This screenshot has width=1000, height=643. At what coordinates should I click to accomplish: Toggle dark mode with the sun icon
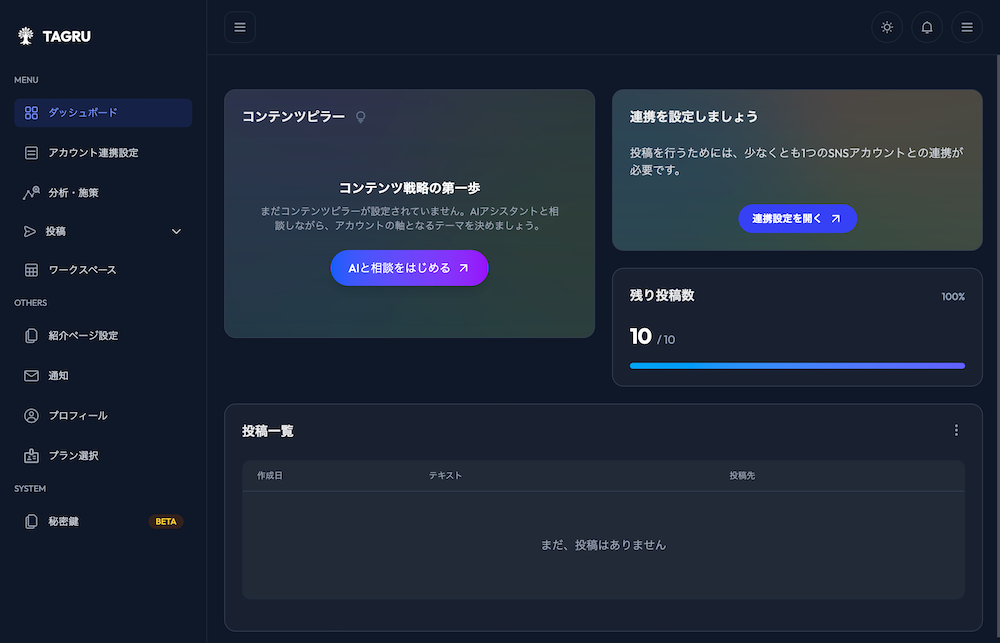pyautogui.click(x=887, y=27)
